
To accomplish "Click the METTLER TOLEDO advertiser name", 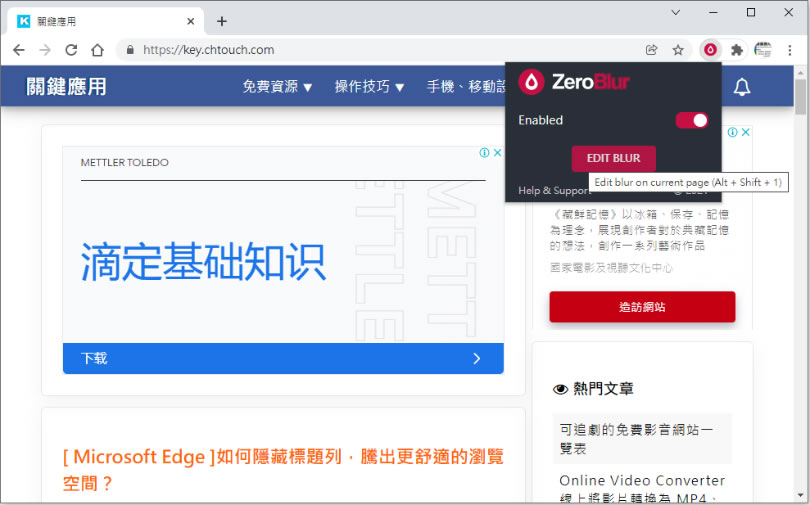I will [124, 163].
